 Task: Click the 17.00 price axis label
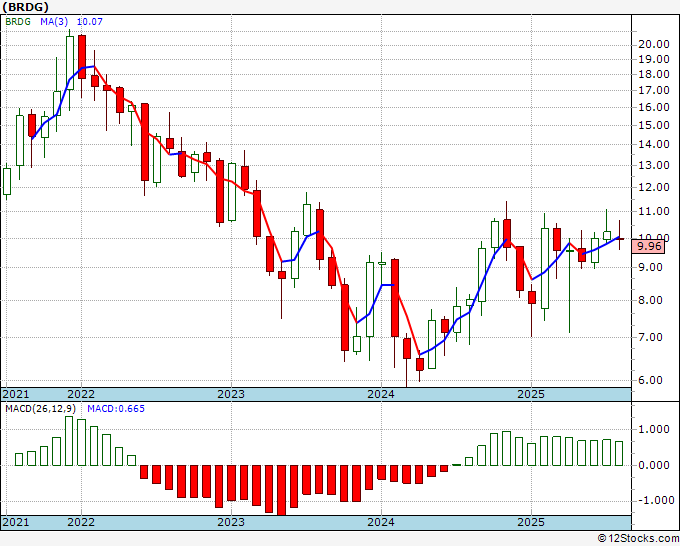[x=654, y=91]
